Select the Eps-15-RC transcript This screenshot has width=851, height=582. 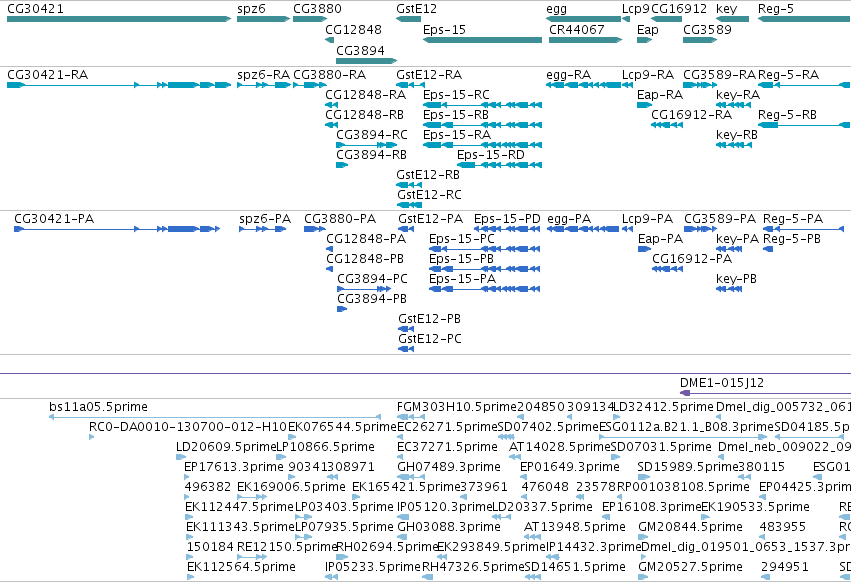[482, 105]
